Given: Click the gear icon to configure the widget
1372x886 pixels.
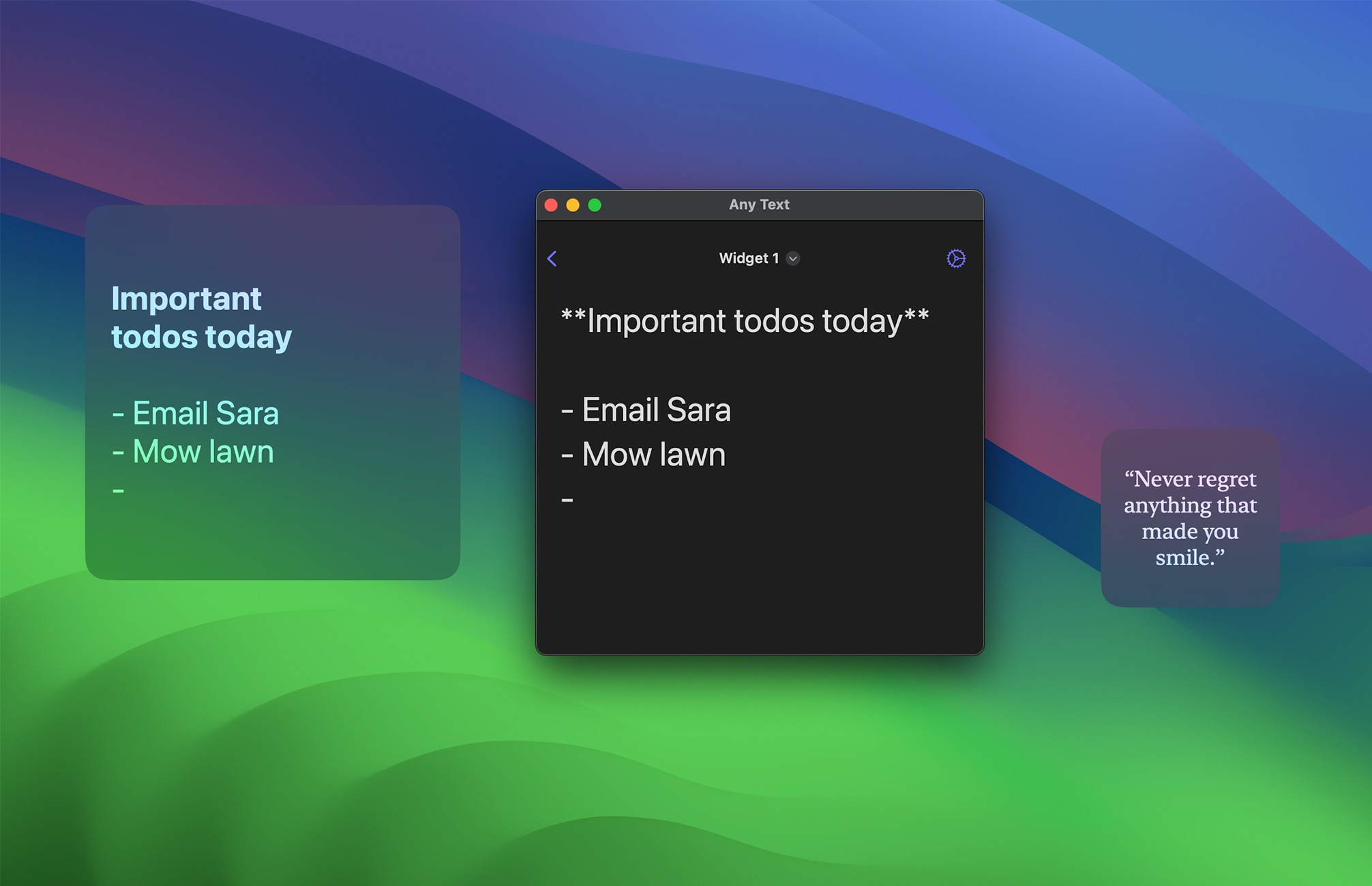Looking at the screenshot, I should (956, 258).
